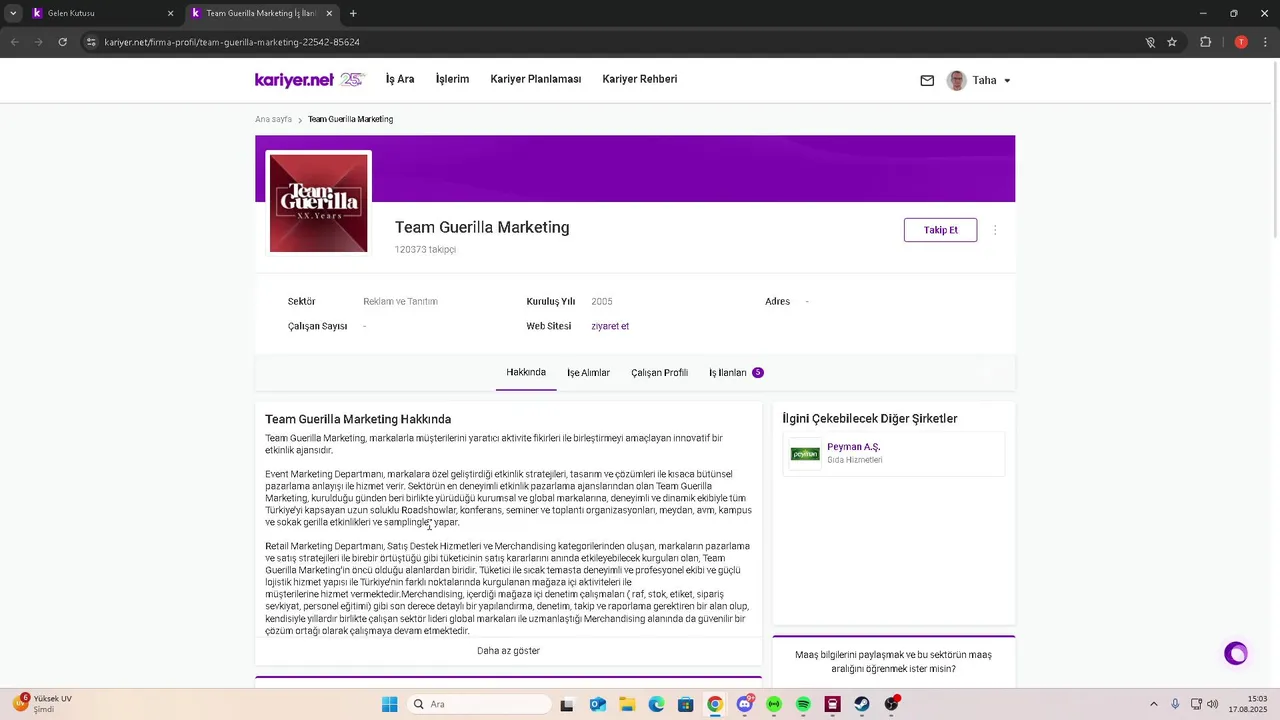
Task: Collapse text with Daha az göster
Action: tap(508, 651)
